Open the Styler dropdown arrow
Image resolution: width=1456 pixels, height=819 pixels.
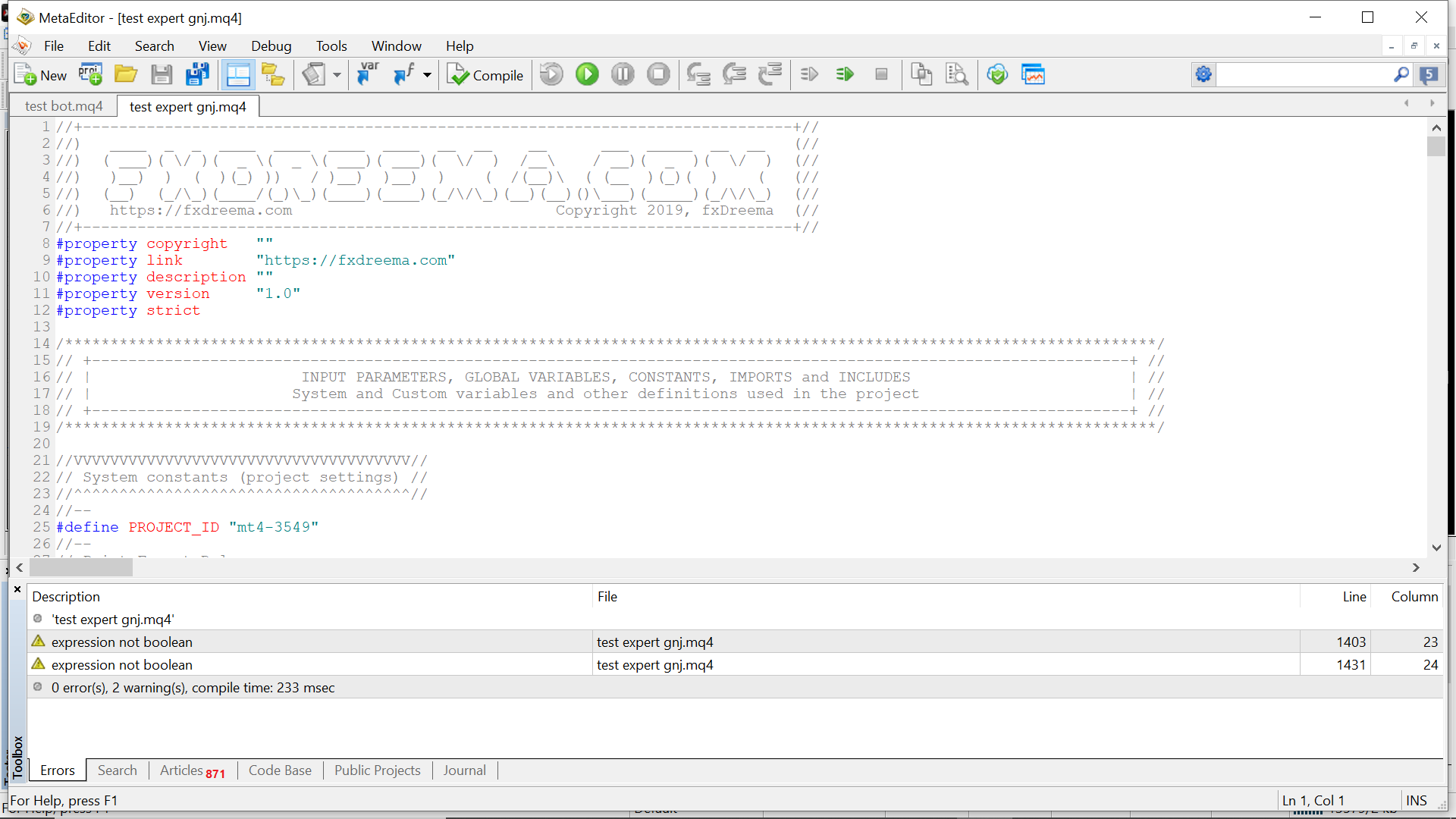pos(337,74)
